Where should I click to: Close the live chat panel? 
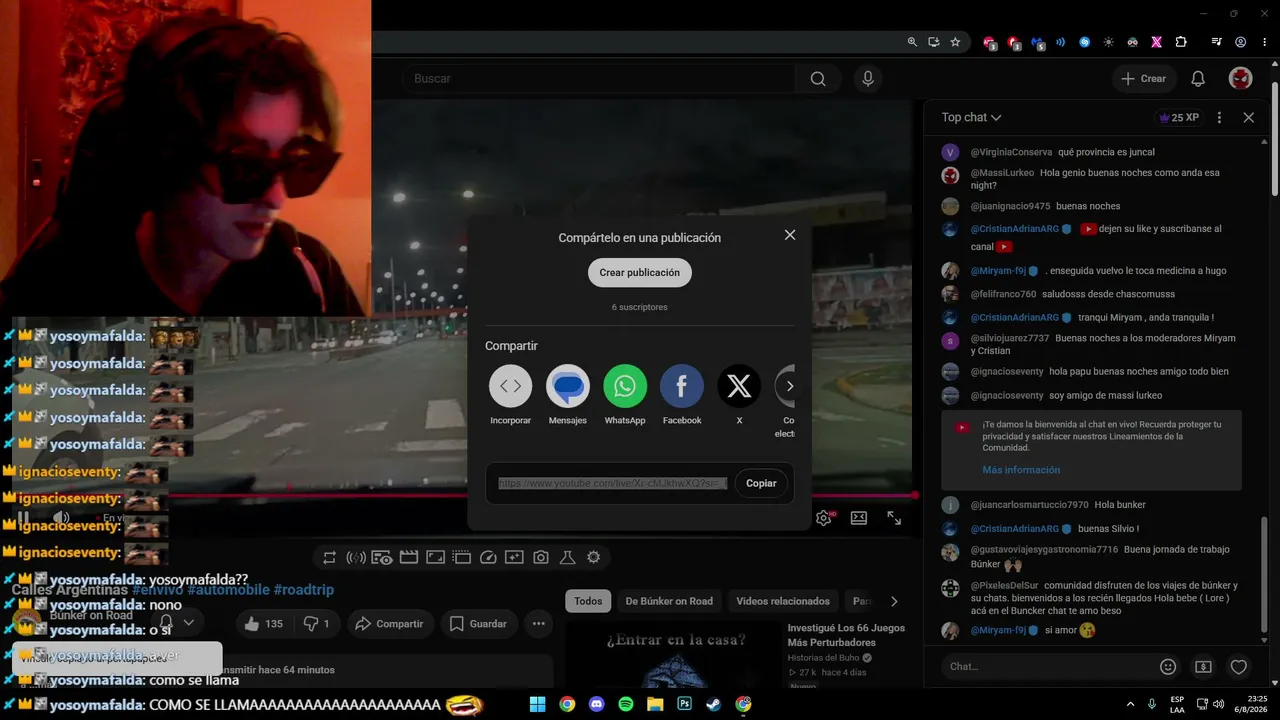pos(1249,117)
